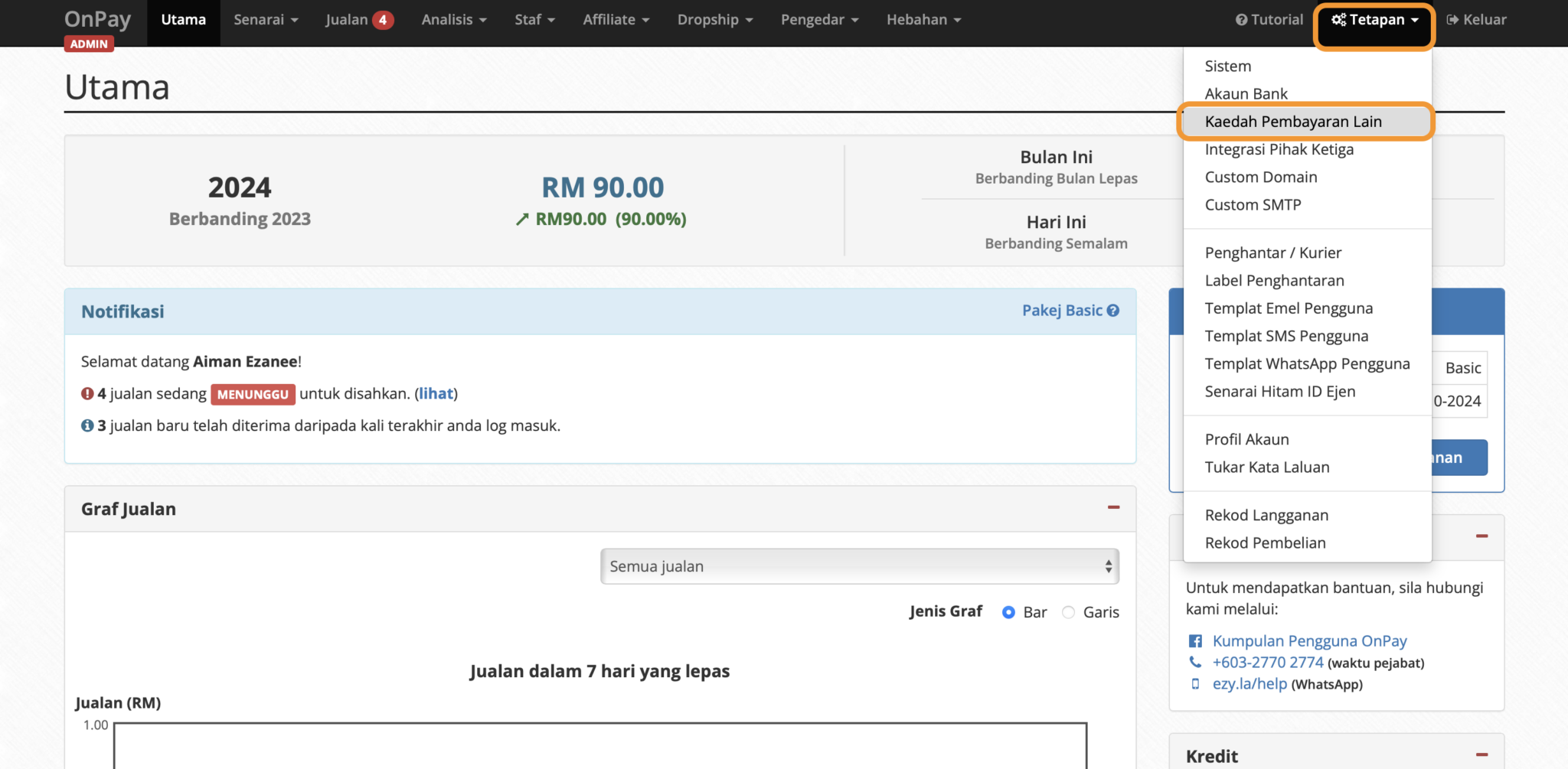Click the Kumpulan Pengguna OnPay link

[x=1310, y=640]
